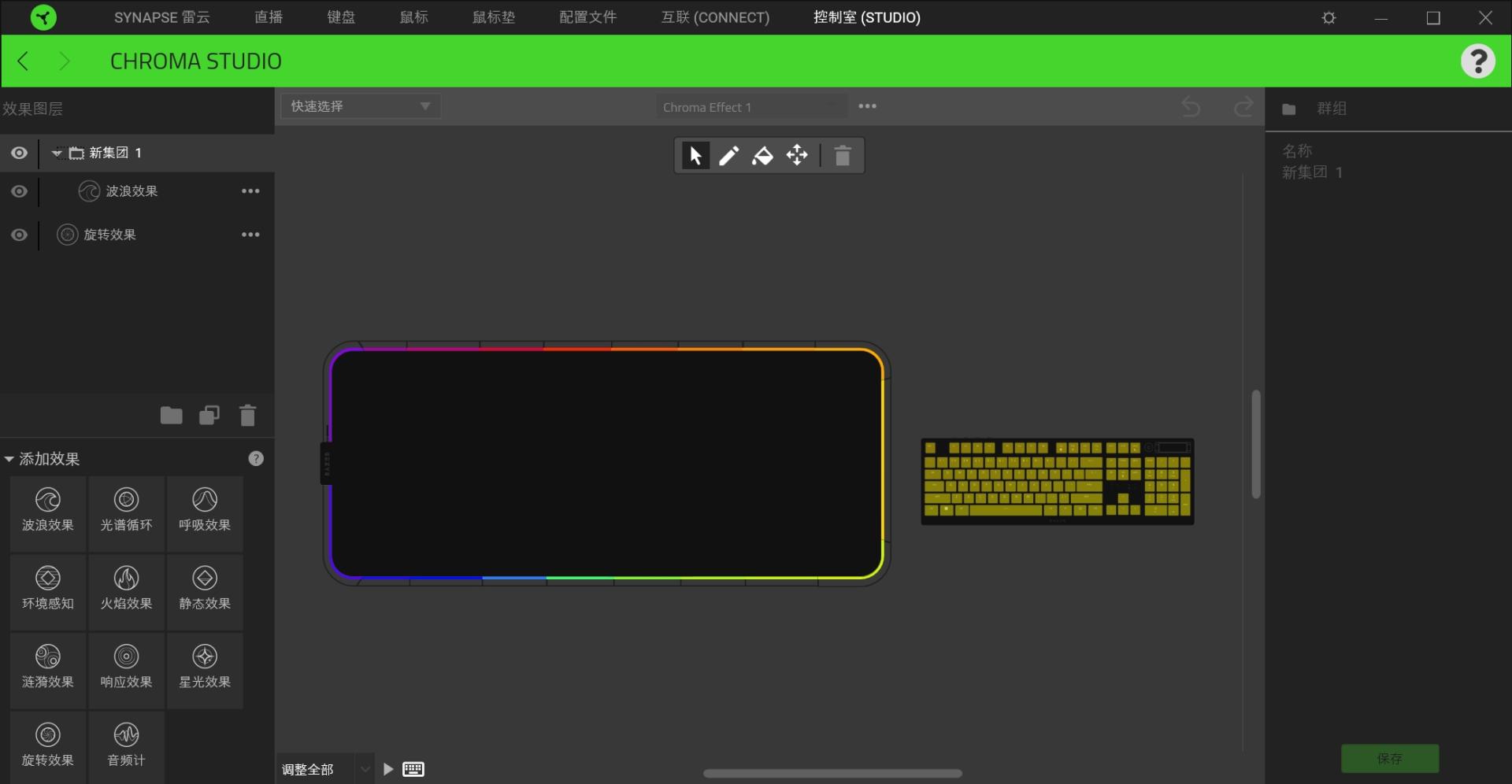1512x784 pixels.
Task: Redo the last action
Action: (x=1243, y=106)
